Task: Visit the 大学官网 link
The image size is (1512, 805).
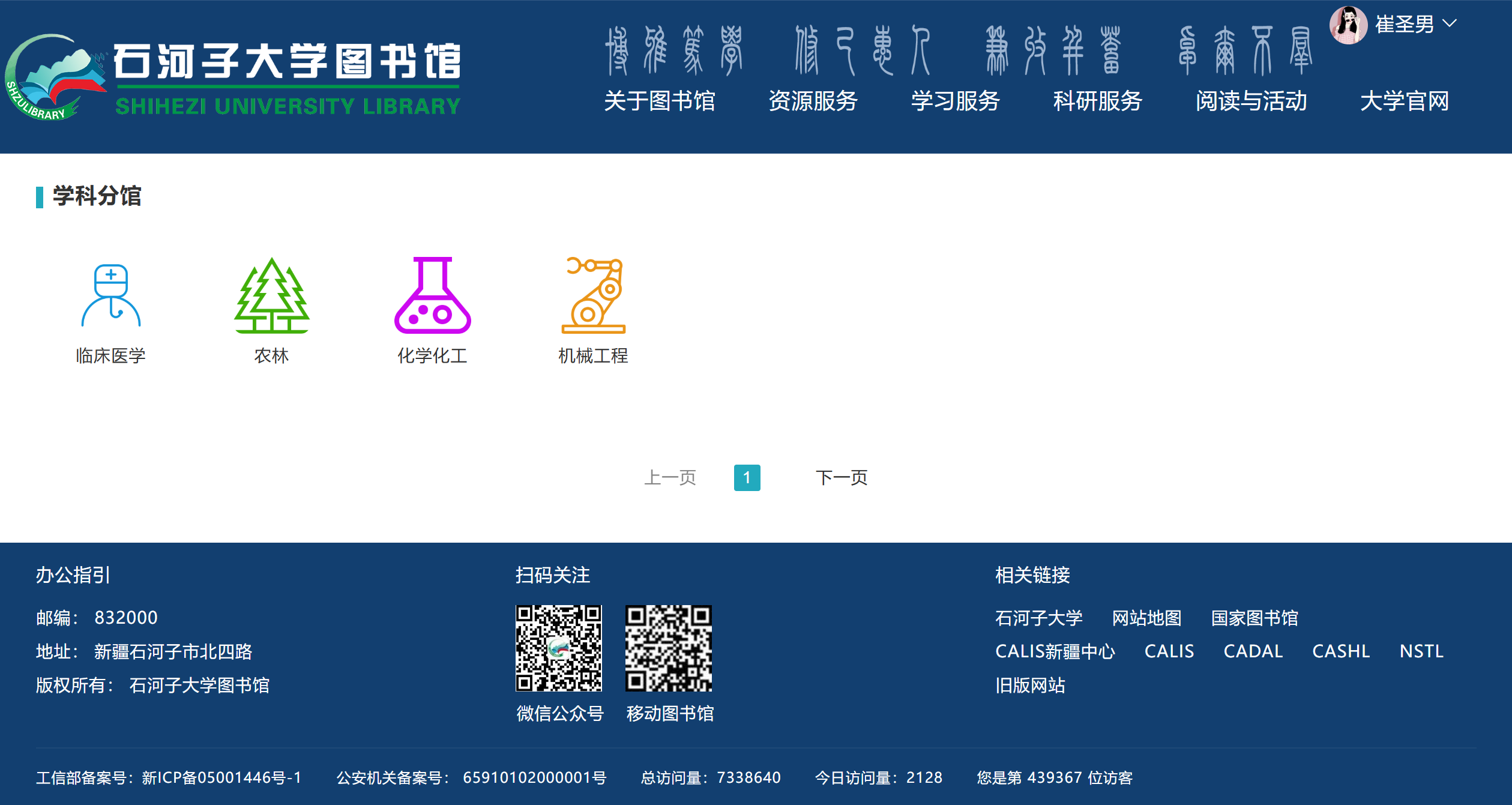Action: tap(1404, 101)
